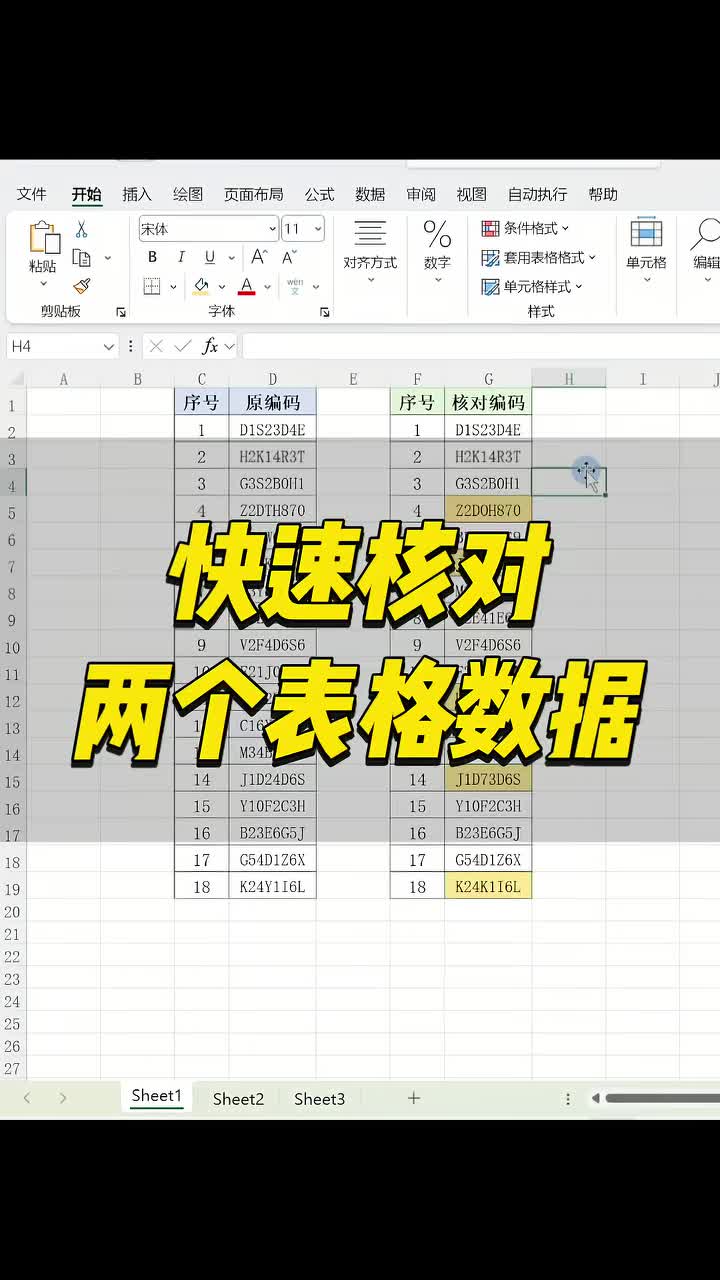This screenshot has height=1280, width=720.
Task: Select cell containing K24K1I6L
Action: coord(488,886)
